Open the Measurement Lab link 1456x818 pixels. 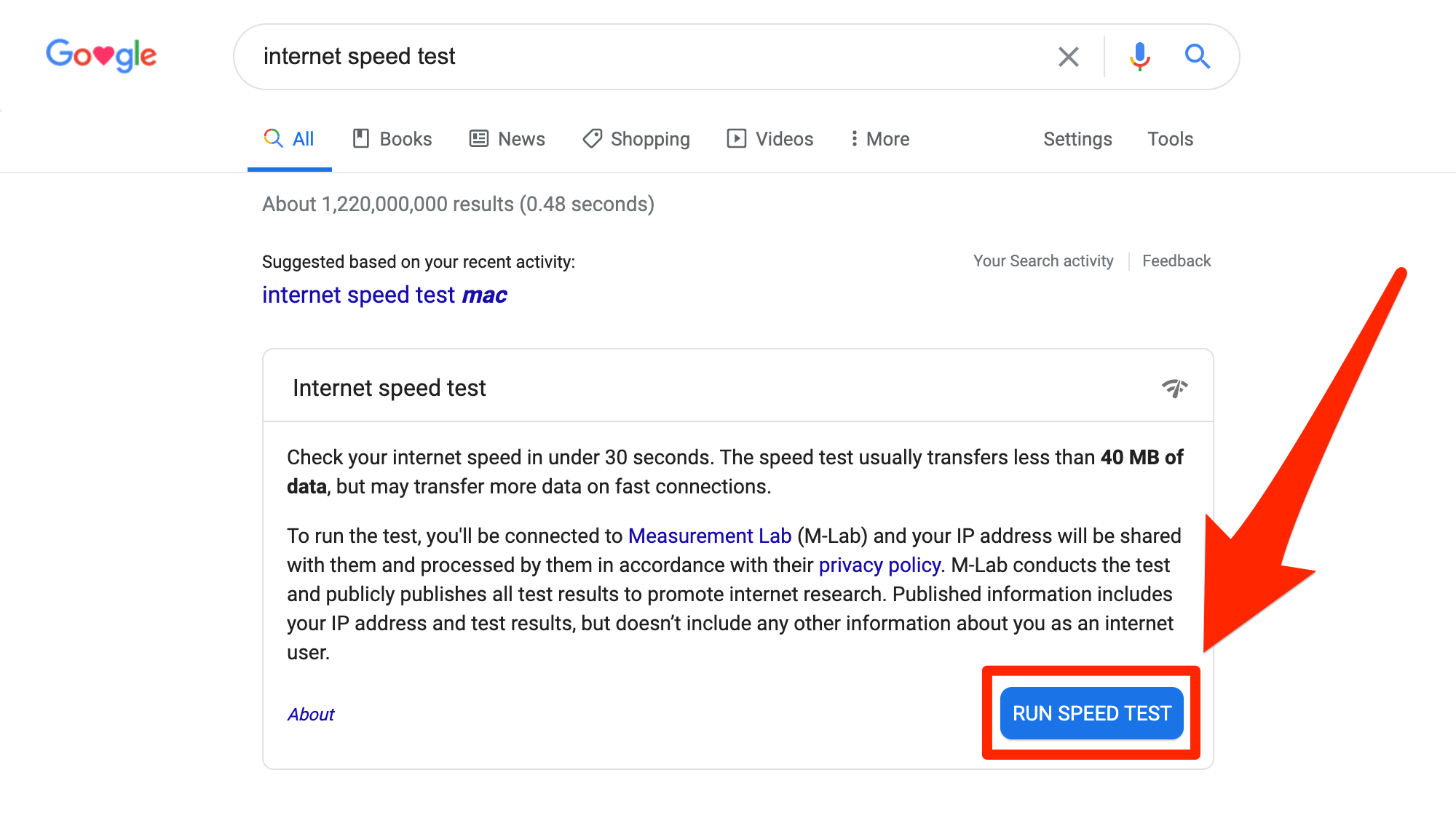tap(710, 536)
